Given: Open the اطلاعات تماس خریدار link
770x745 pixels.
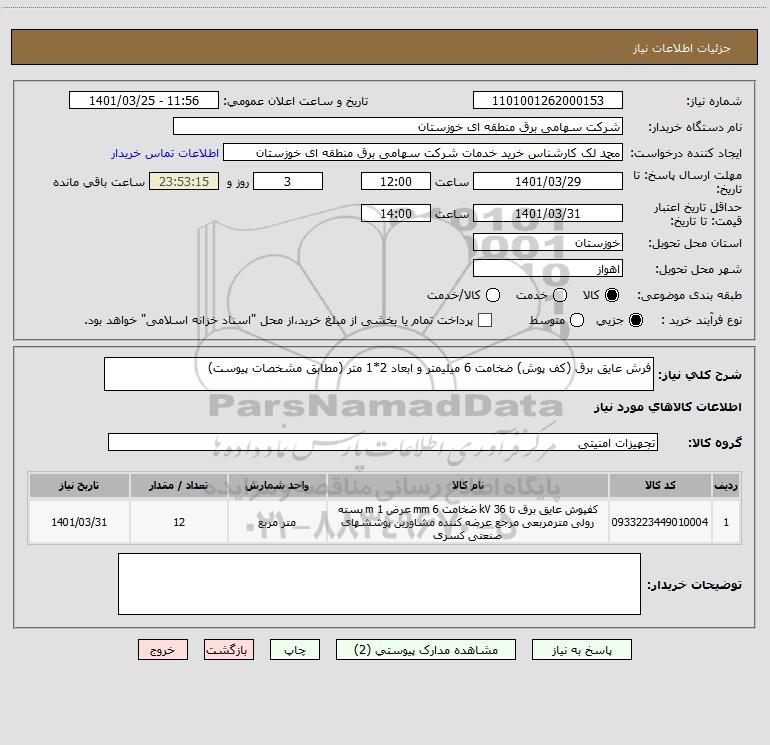Looking at the screenshot, I should point(165,153).
